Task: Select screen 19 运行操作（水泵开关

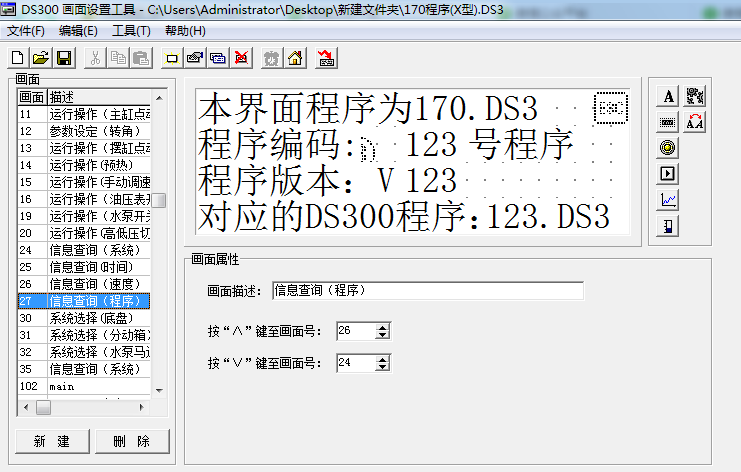Action: [84, 216]
